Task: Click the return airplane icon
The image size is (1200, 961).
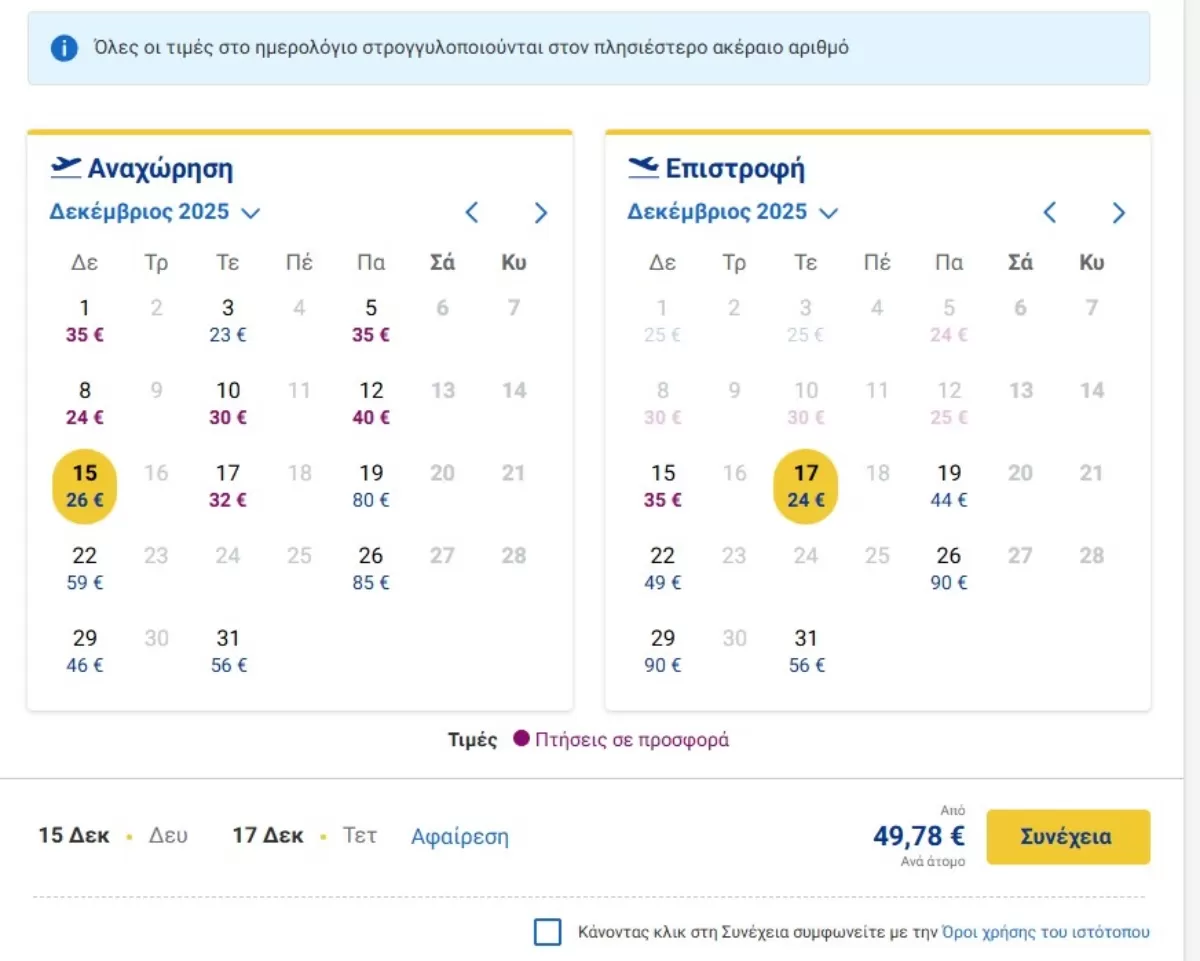Action: click(643, 167)
